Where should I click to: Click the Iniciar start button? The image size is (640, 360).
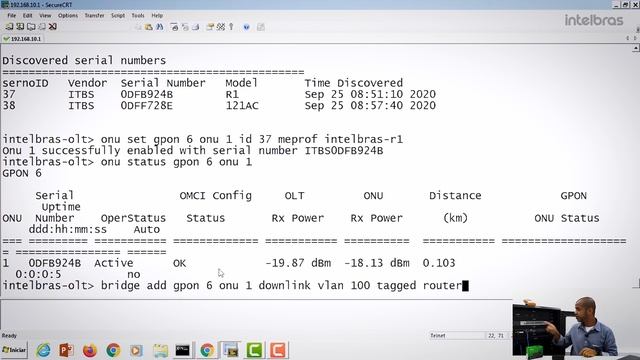(14, 350)
